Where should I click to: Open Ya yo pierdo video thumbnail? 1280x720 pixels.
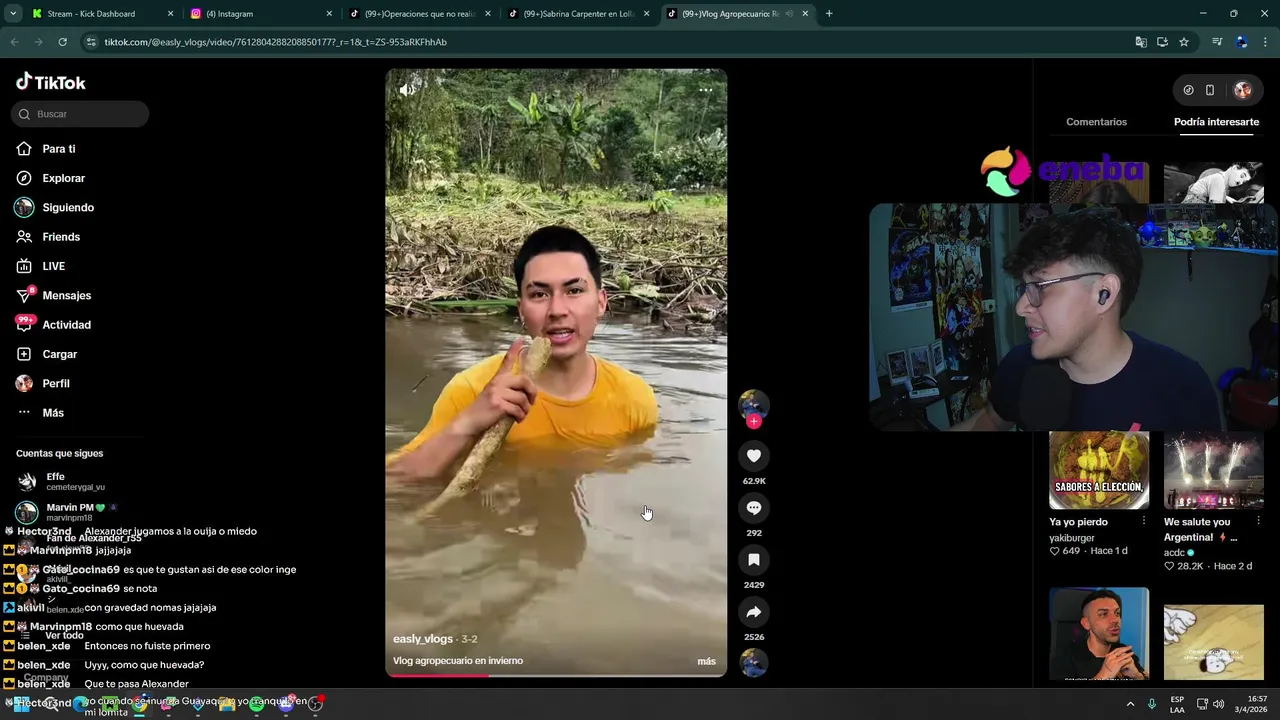tap(1099, 471)
